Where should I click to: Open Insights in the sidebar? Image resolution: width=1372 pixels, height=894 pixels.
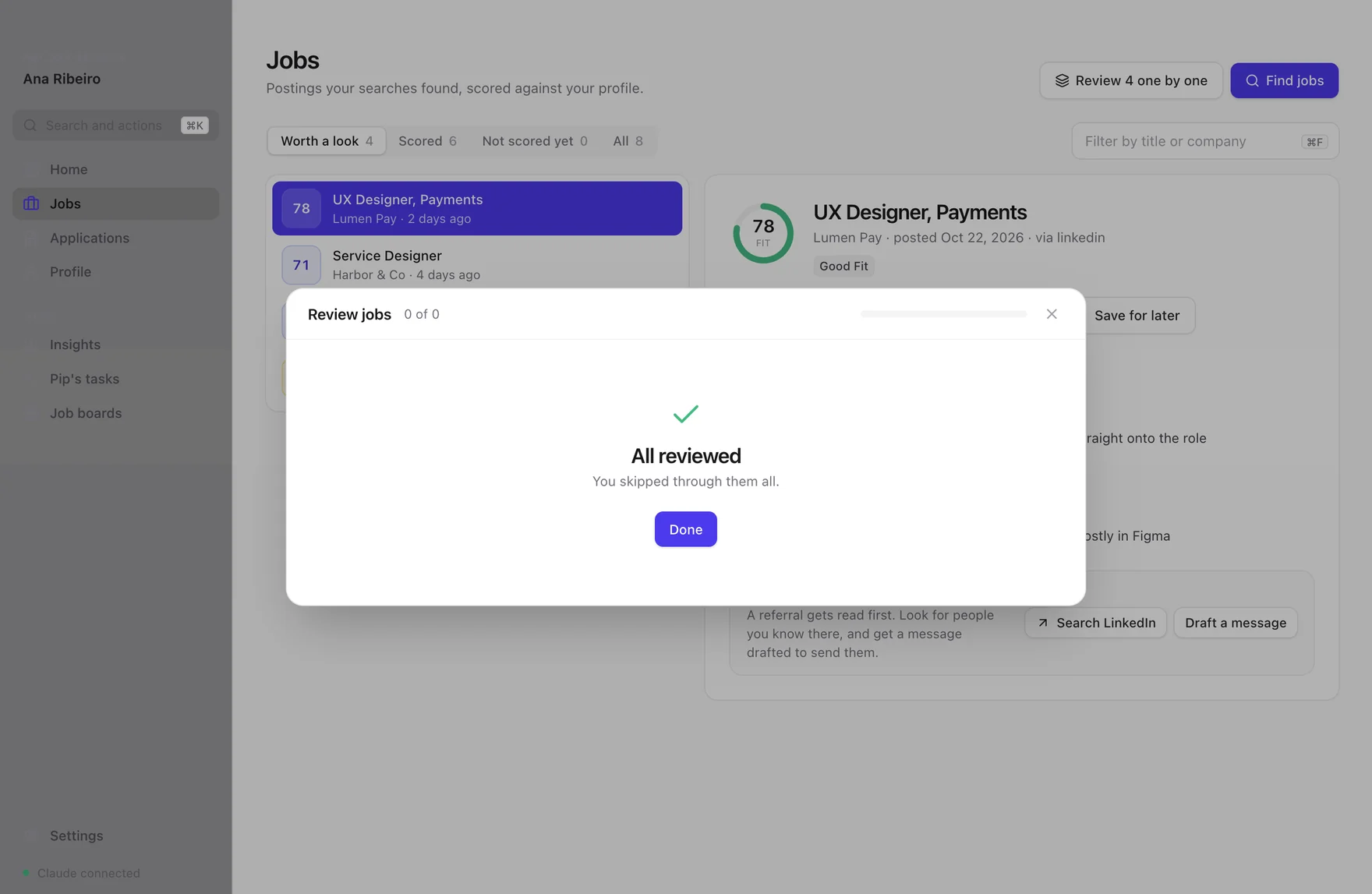pos(115,345)
